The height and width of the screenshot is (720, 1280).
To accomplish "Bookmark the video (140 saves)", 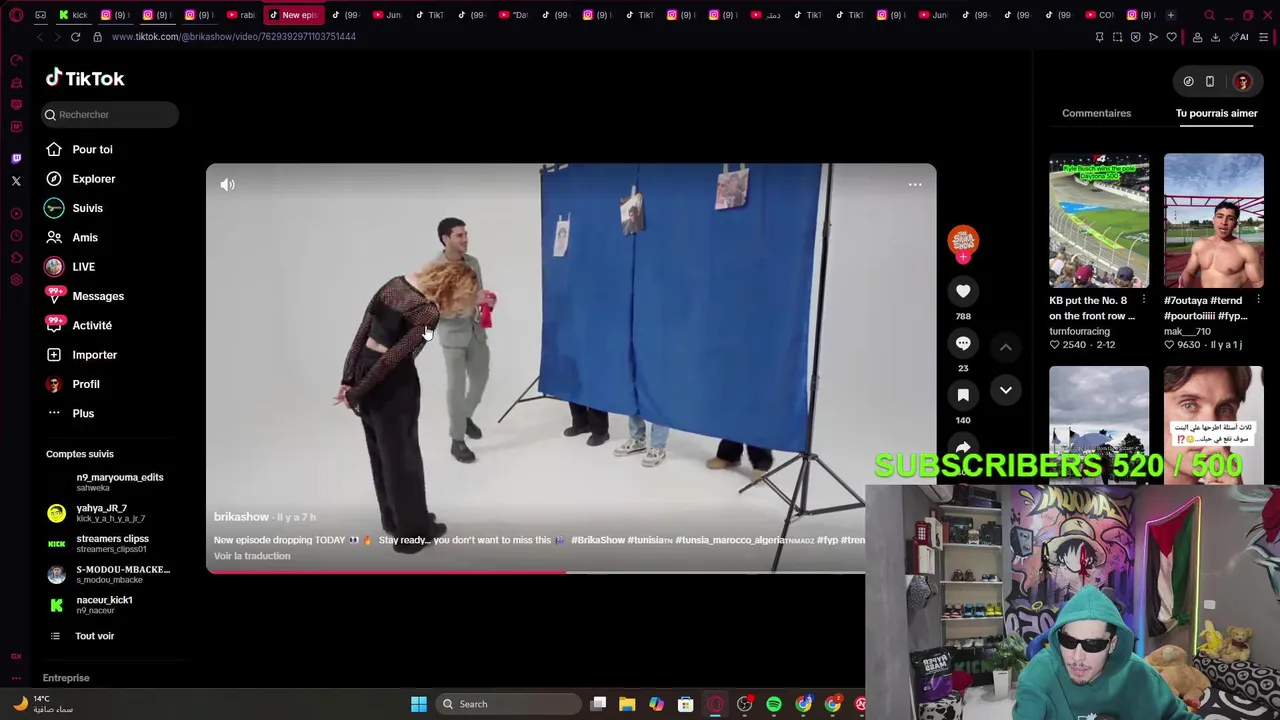I will coord(963,395).
